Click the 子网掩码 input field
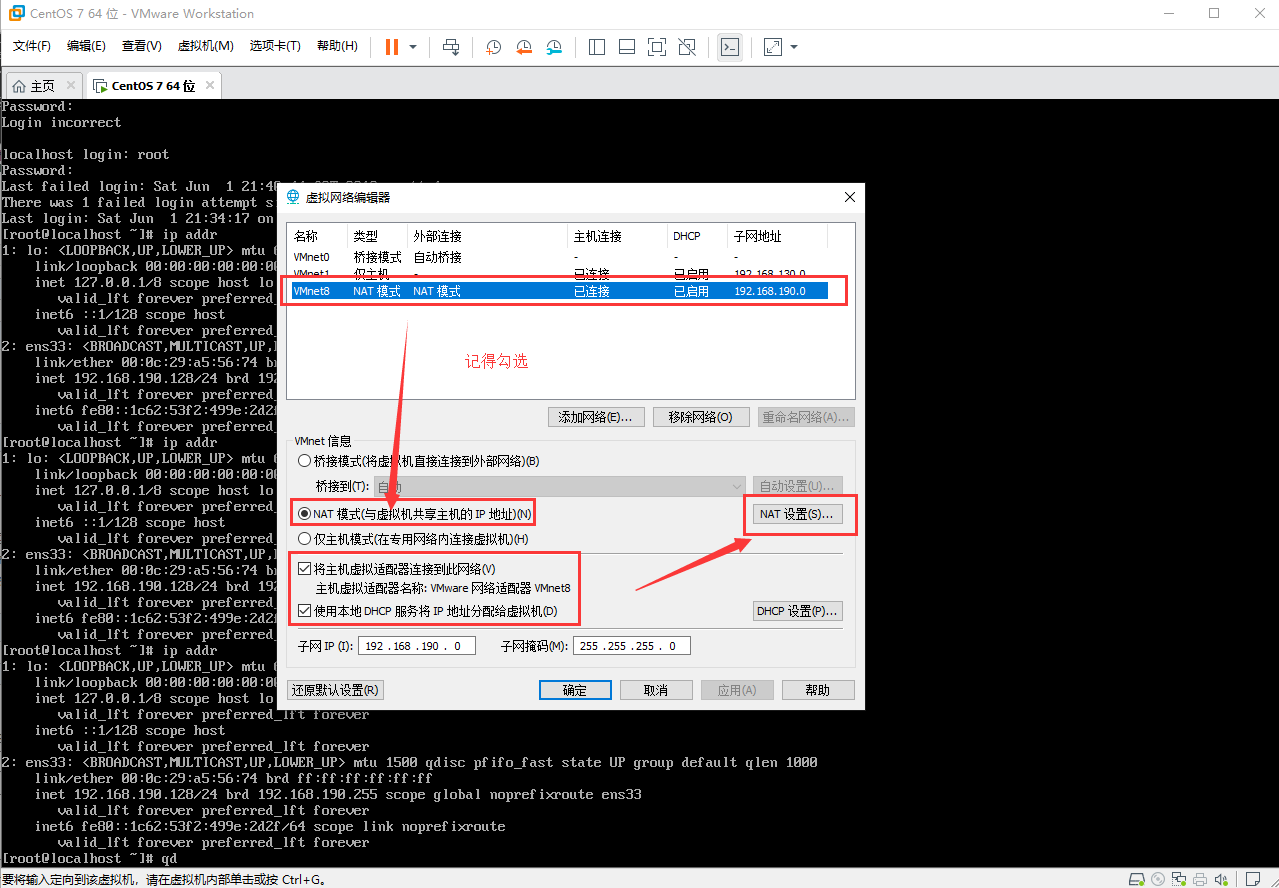The width and height of the screenshot is (1279, 888). point(631,646)
